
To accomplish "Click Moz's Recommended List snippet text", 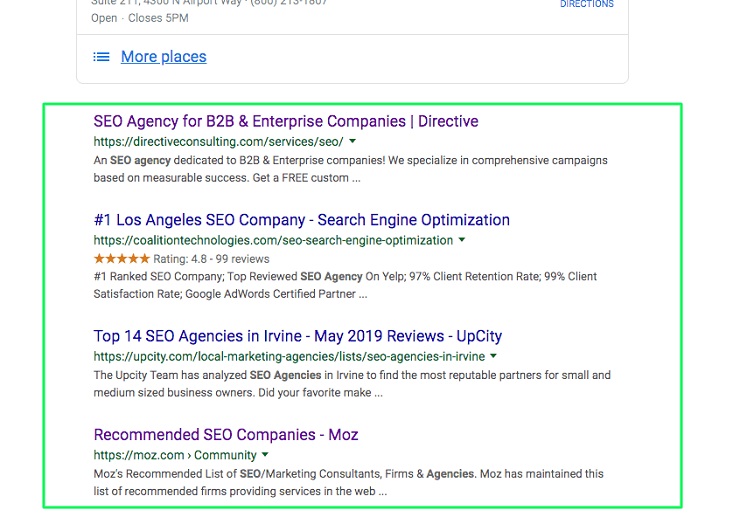I will tap(349, 483).
